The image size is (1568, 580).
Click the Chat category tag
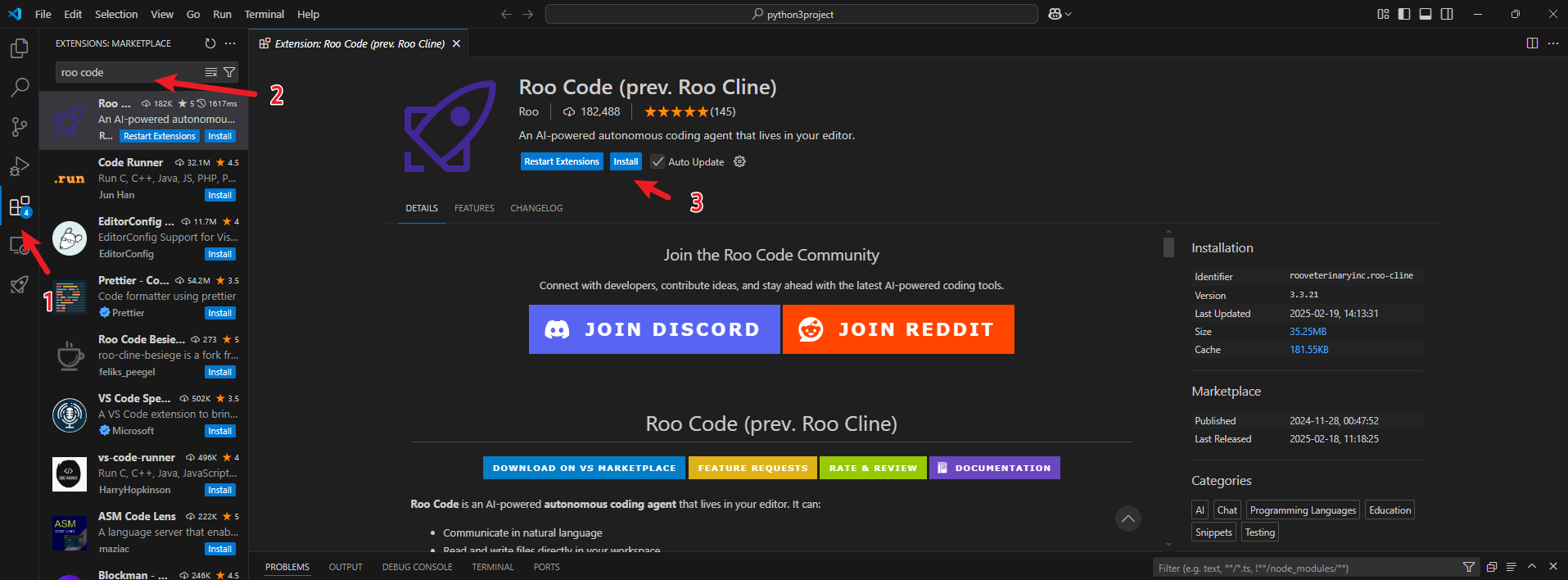1227,510
